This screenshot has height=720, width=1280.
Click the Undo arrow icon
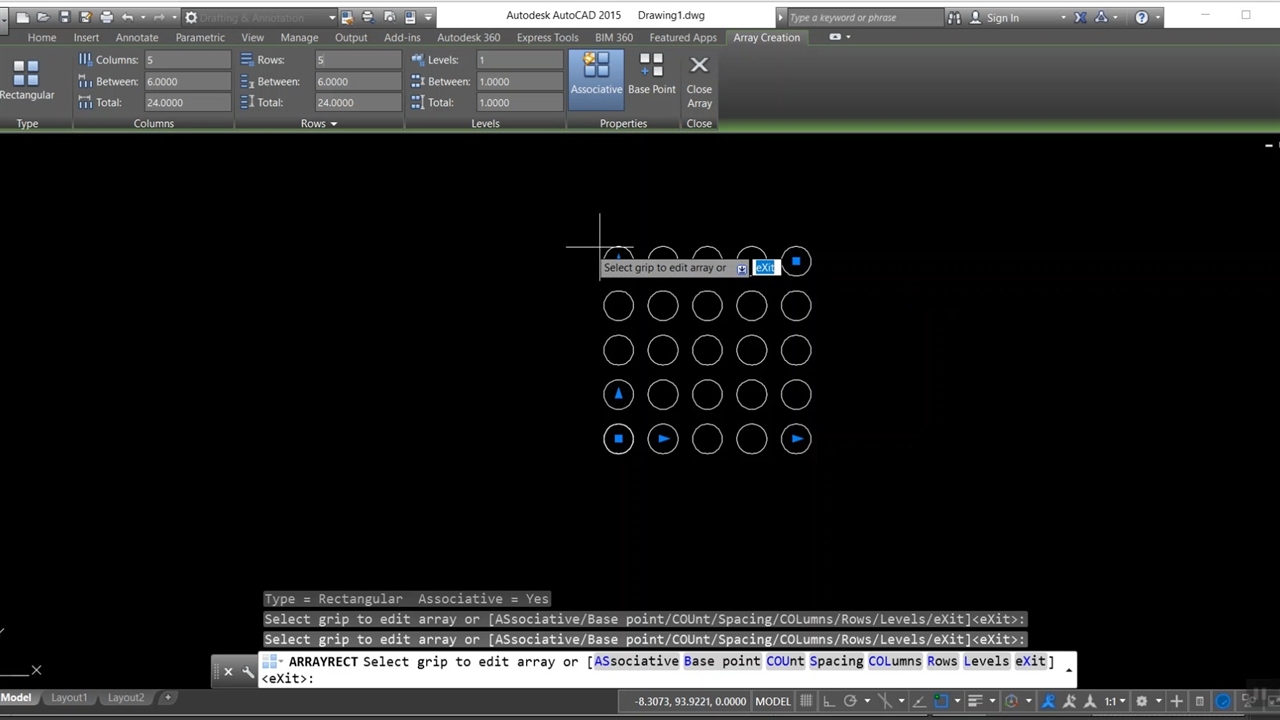[x=127, y=17]
